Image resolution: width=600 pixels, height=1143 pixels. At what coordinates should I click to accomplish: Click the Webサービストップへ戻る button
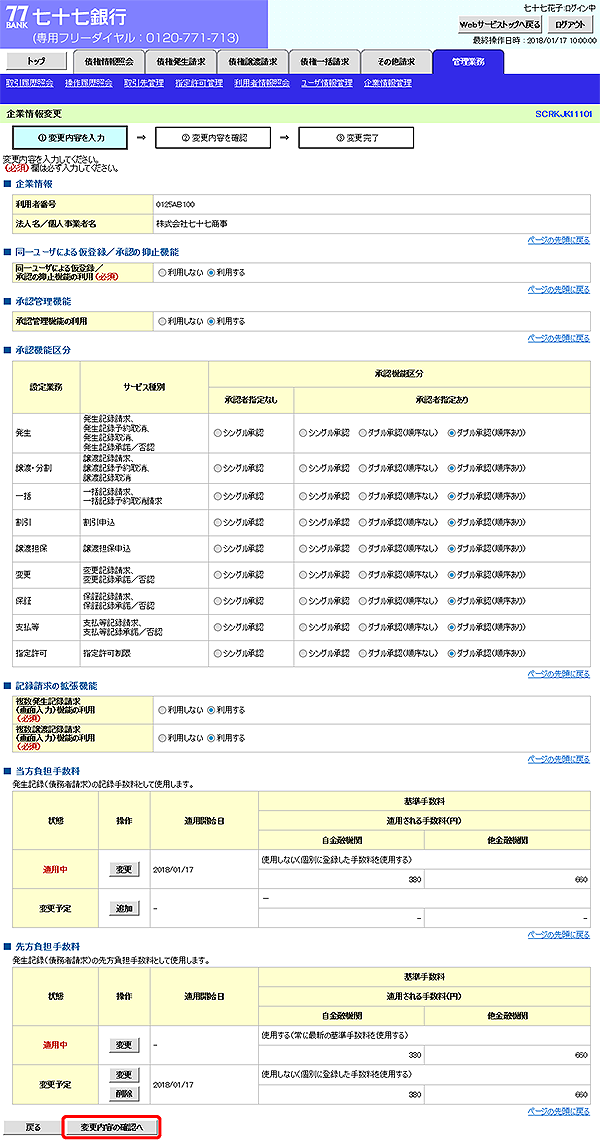[x=500, y=24]
